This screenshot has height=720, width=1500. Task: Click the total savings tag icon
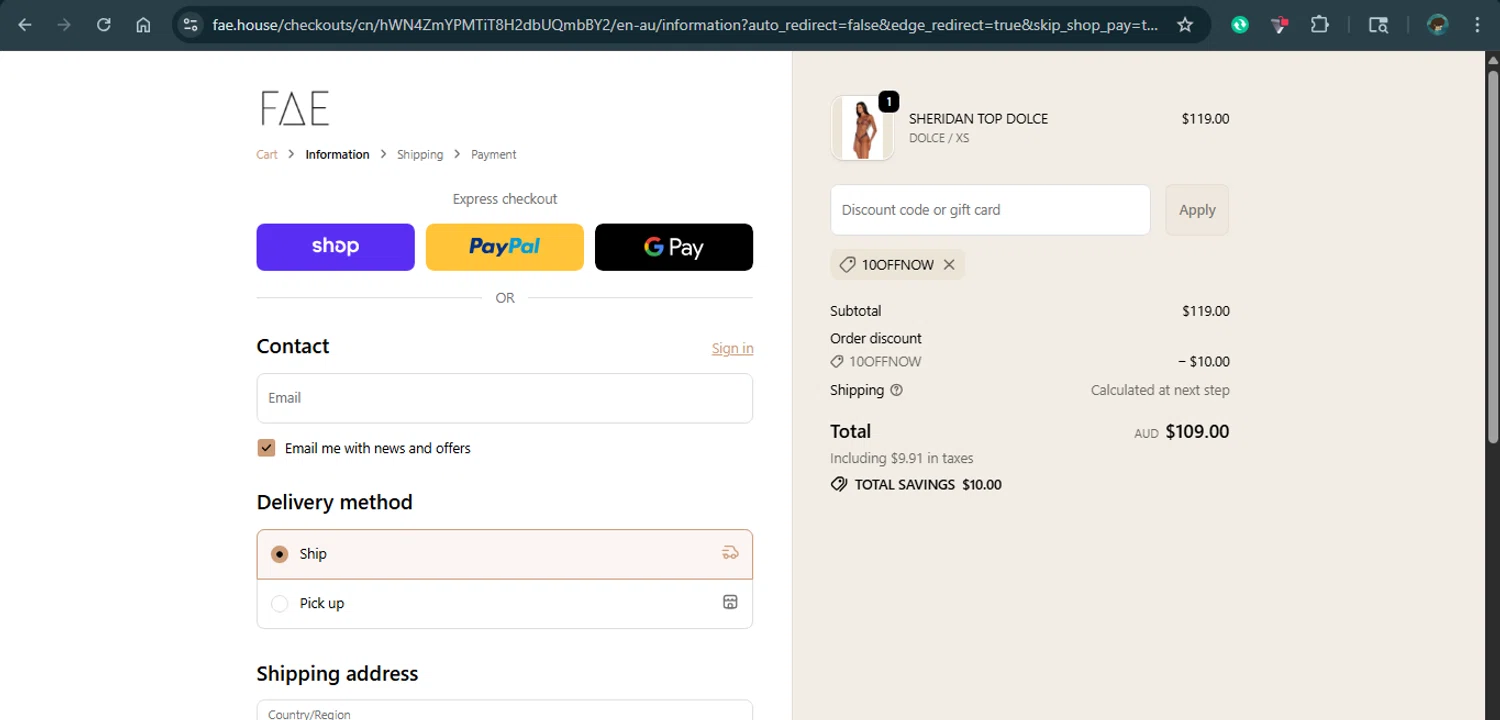[x=839, y=484]
